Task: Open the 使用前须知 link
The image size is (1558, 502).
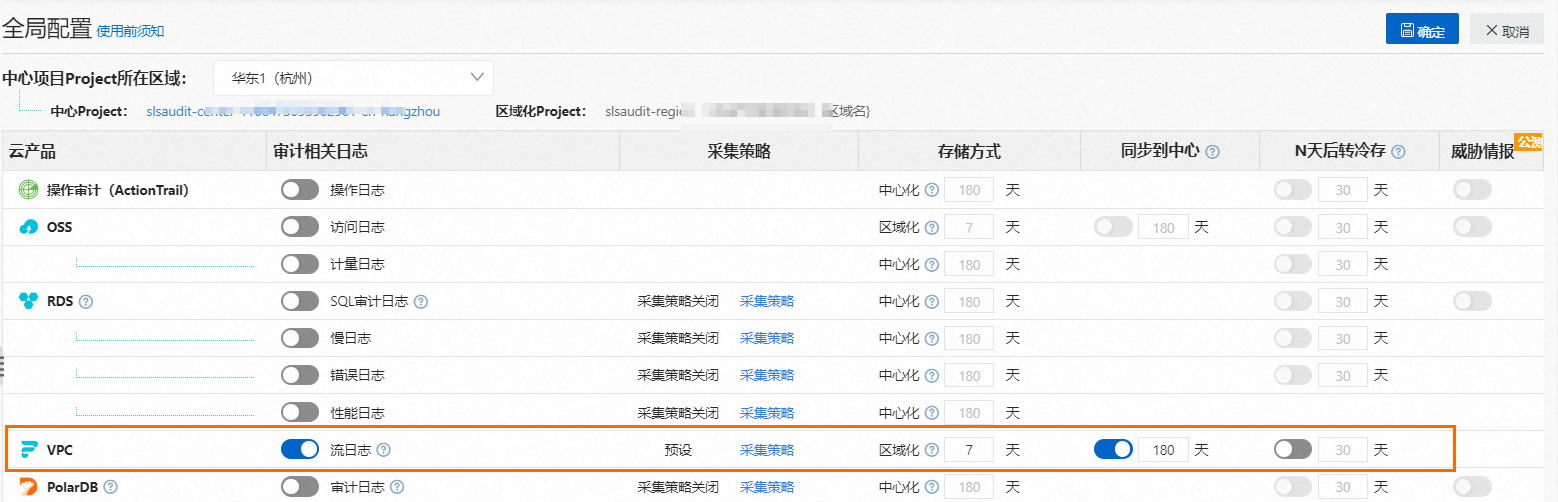Action: click(130, 31)
